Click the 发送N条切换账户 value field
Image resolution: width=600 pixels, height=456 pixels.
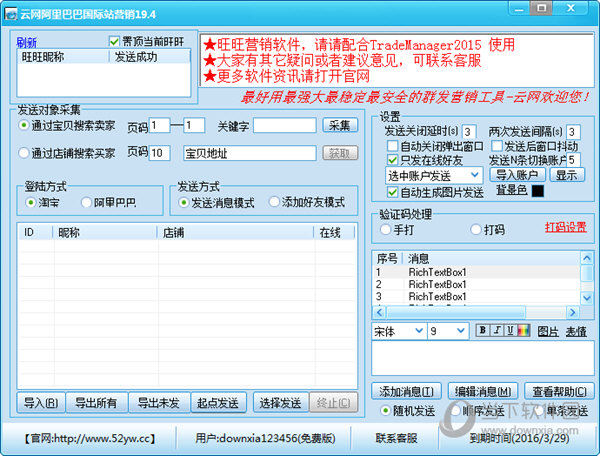pos(573,160)
